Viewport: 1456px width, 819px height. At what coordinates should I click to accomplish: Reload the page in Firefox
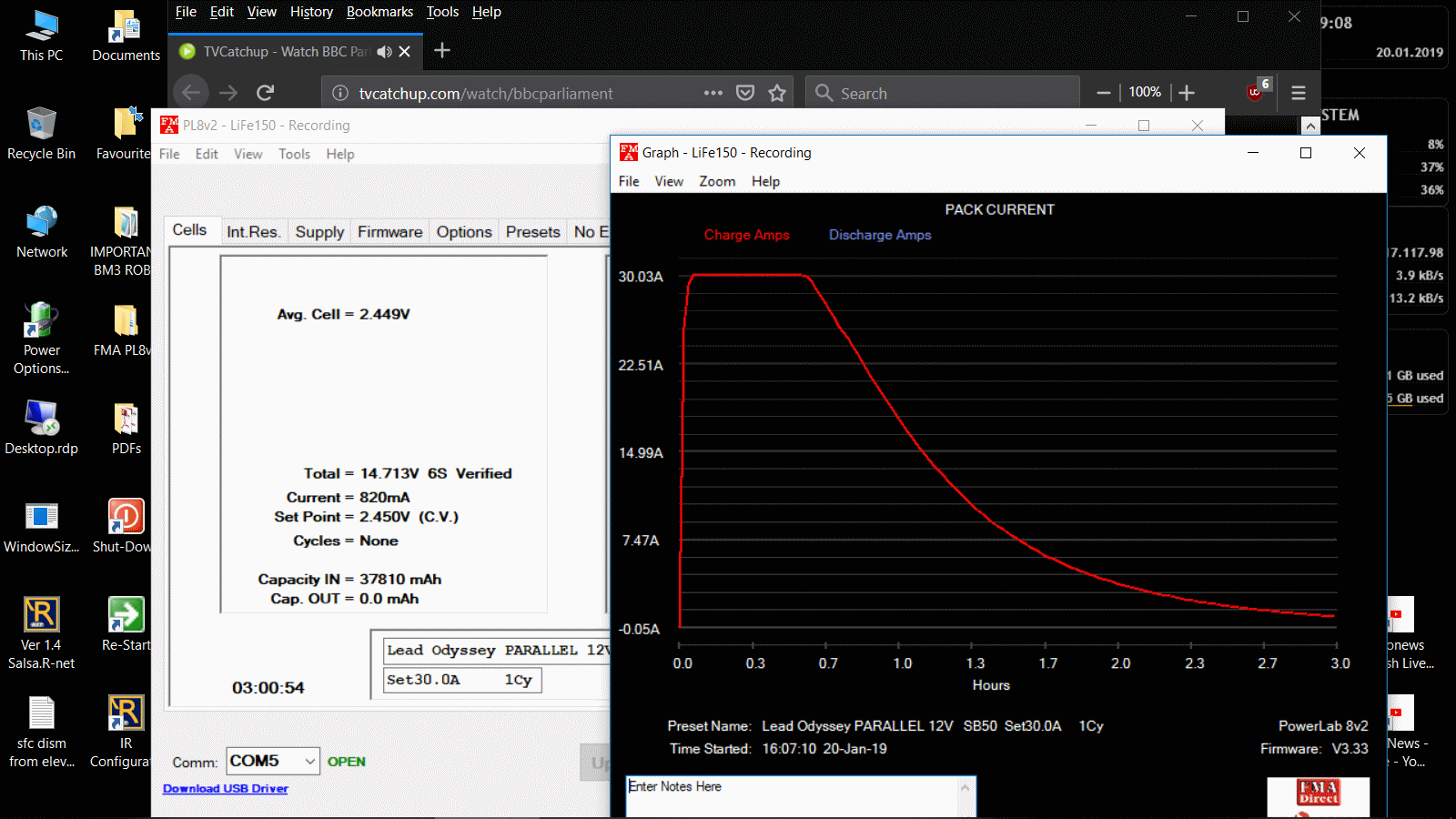click(x=265, y=93)
